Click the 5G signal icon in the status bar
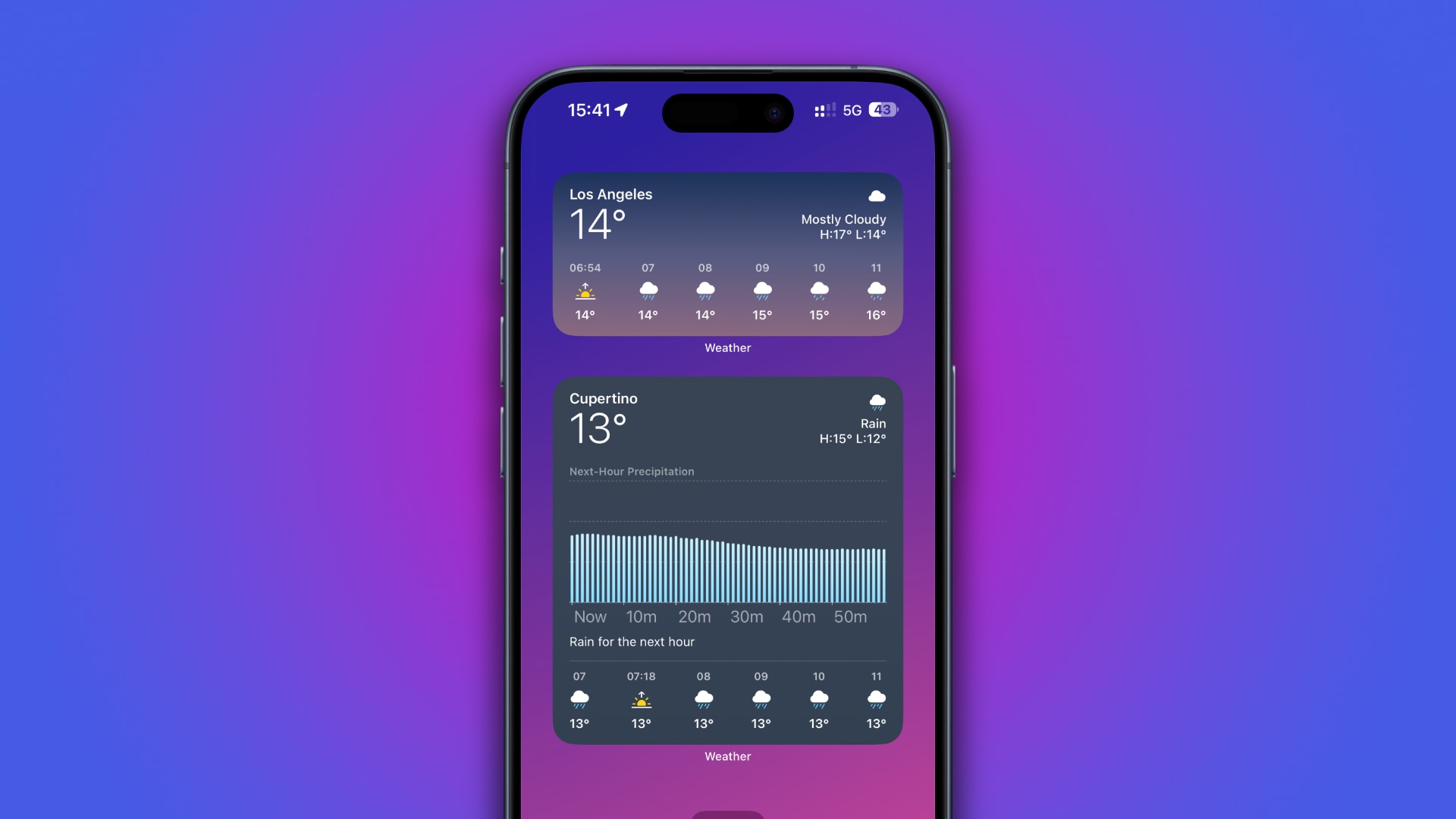This screenshot has height=819, width=1456. click(x=851, y=109)
